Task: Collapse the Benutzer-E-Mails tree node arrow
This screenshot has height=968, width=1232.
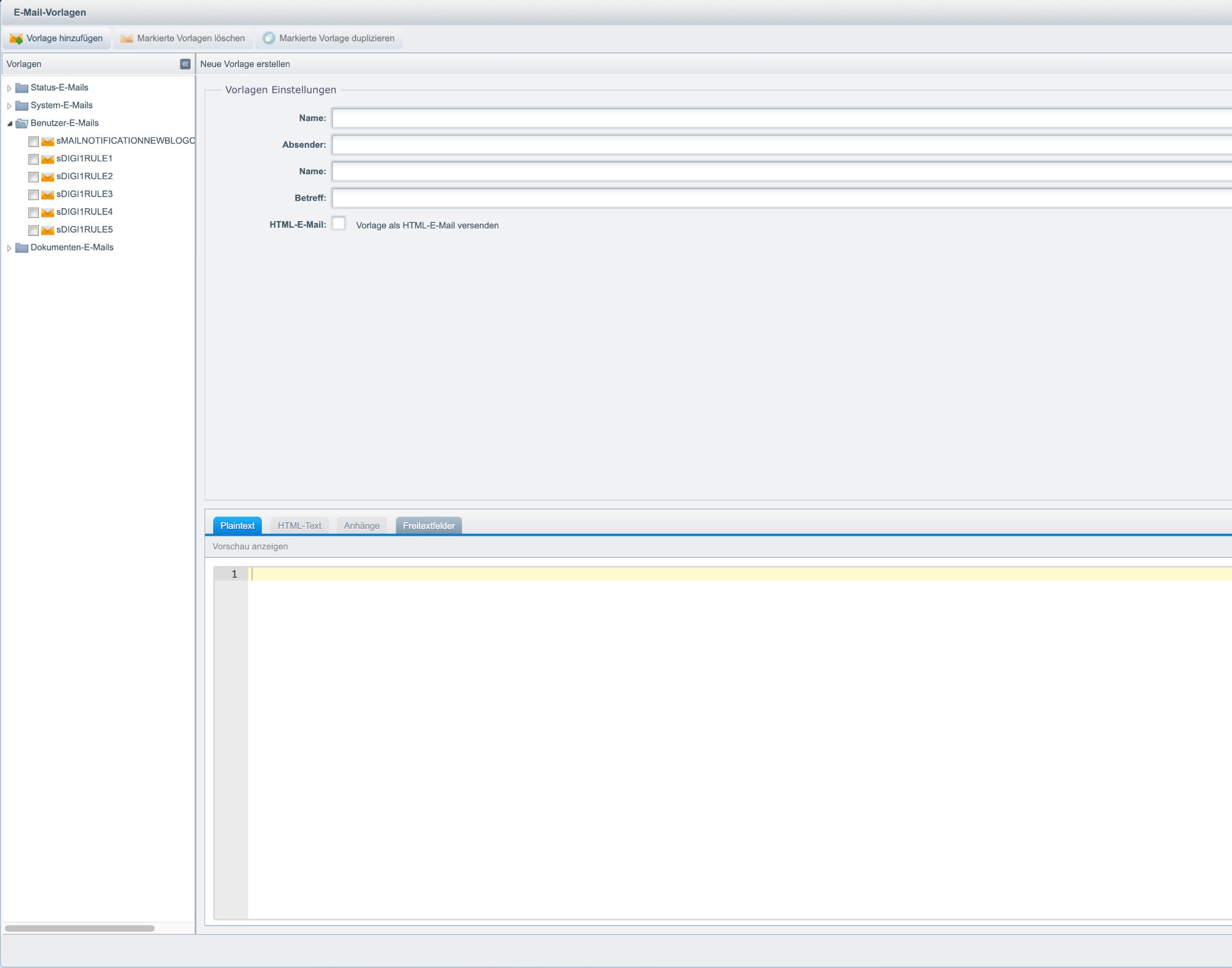Action: tap(9, 124)
